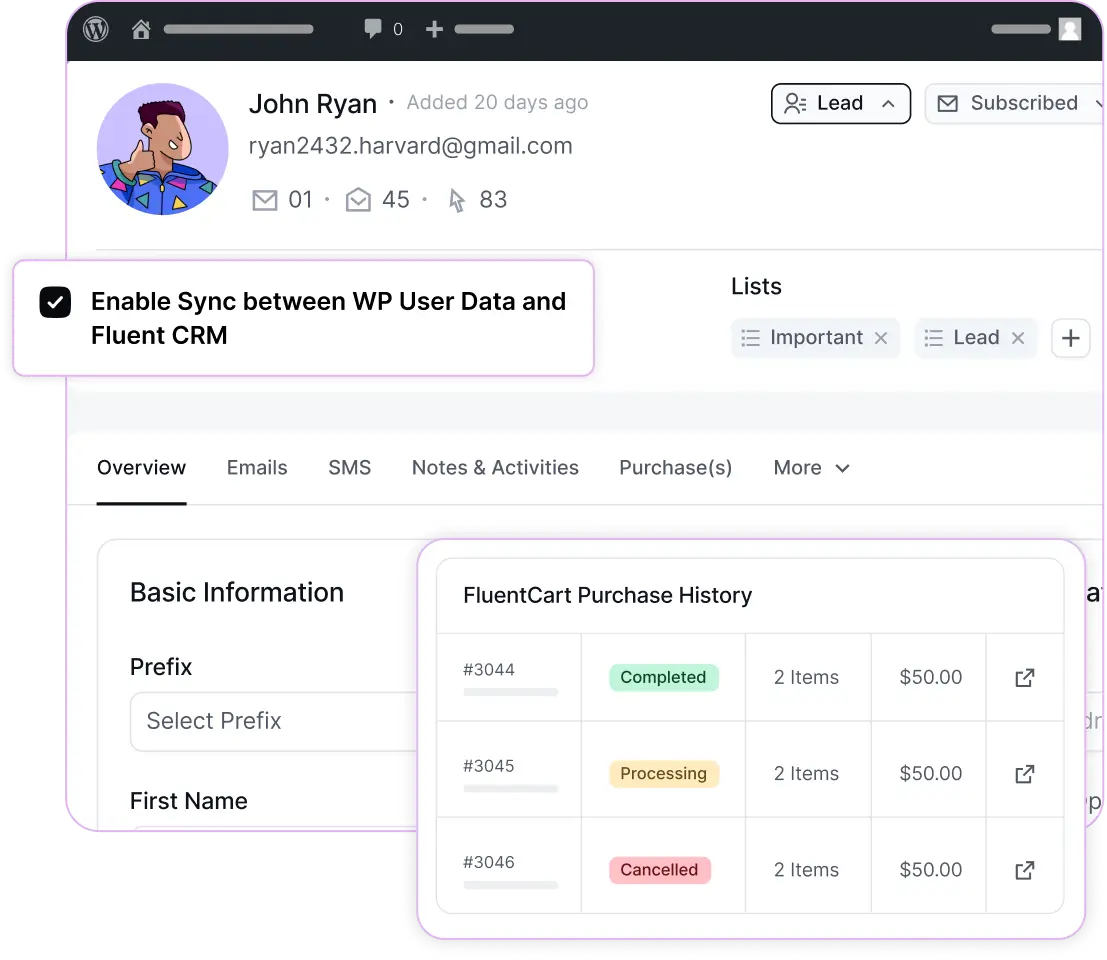Add a new list with the plus button
The height and width of the screenshot is (960, 1107).
coord(1070,338)
